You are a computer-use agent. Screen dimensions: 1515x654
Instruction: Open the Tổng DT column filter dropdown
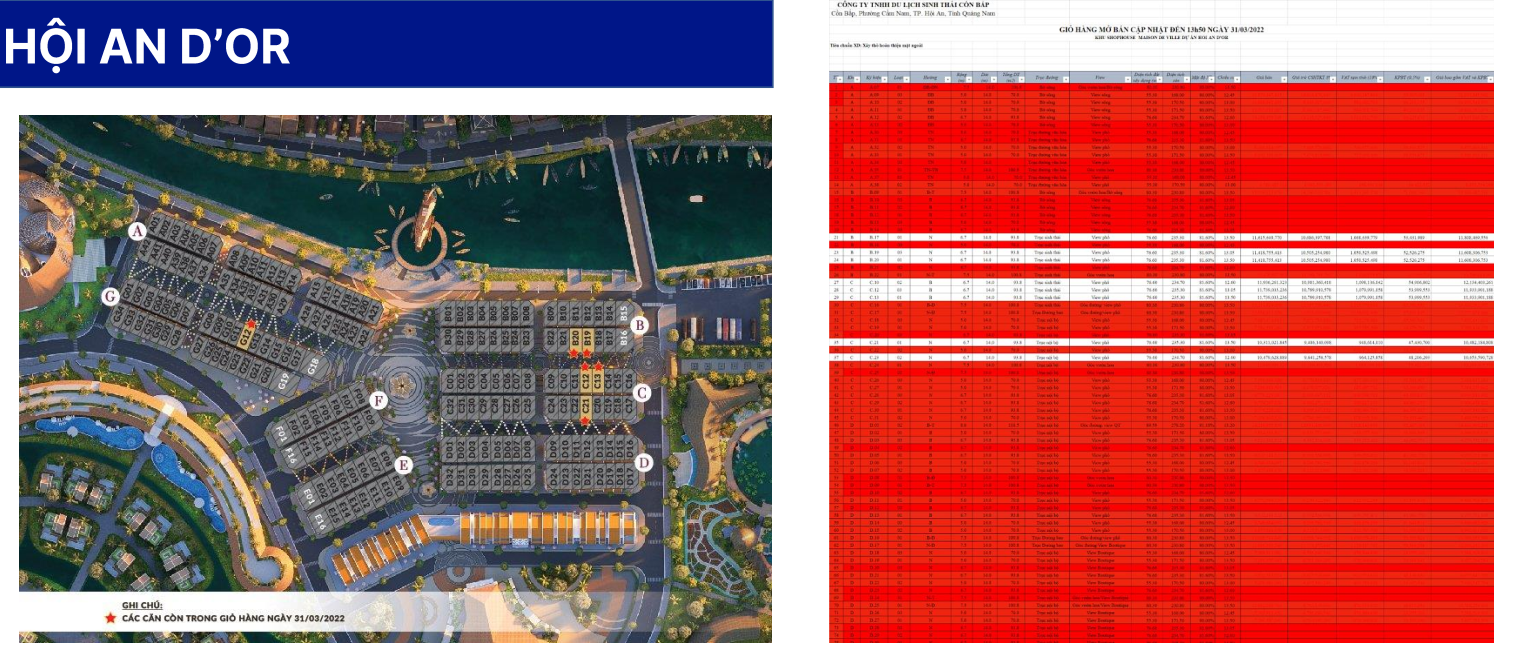1020,77
